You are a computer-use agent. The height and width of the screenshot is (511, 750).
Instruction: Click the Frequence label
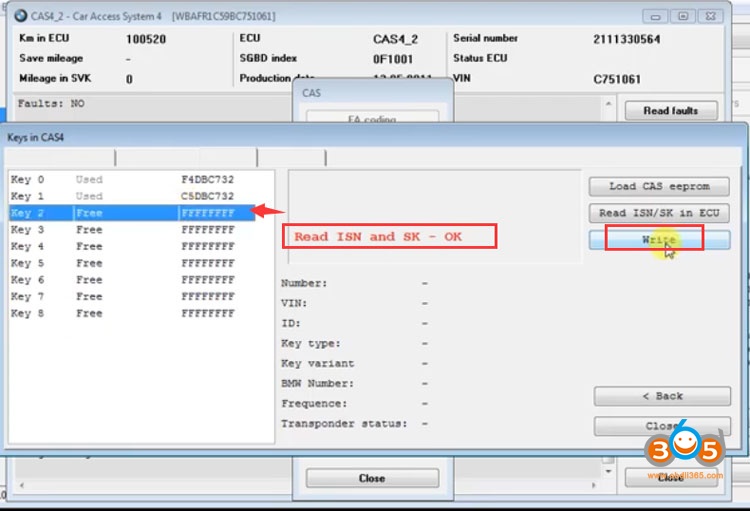[314, 404]
